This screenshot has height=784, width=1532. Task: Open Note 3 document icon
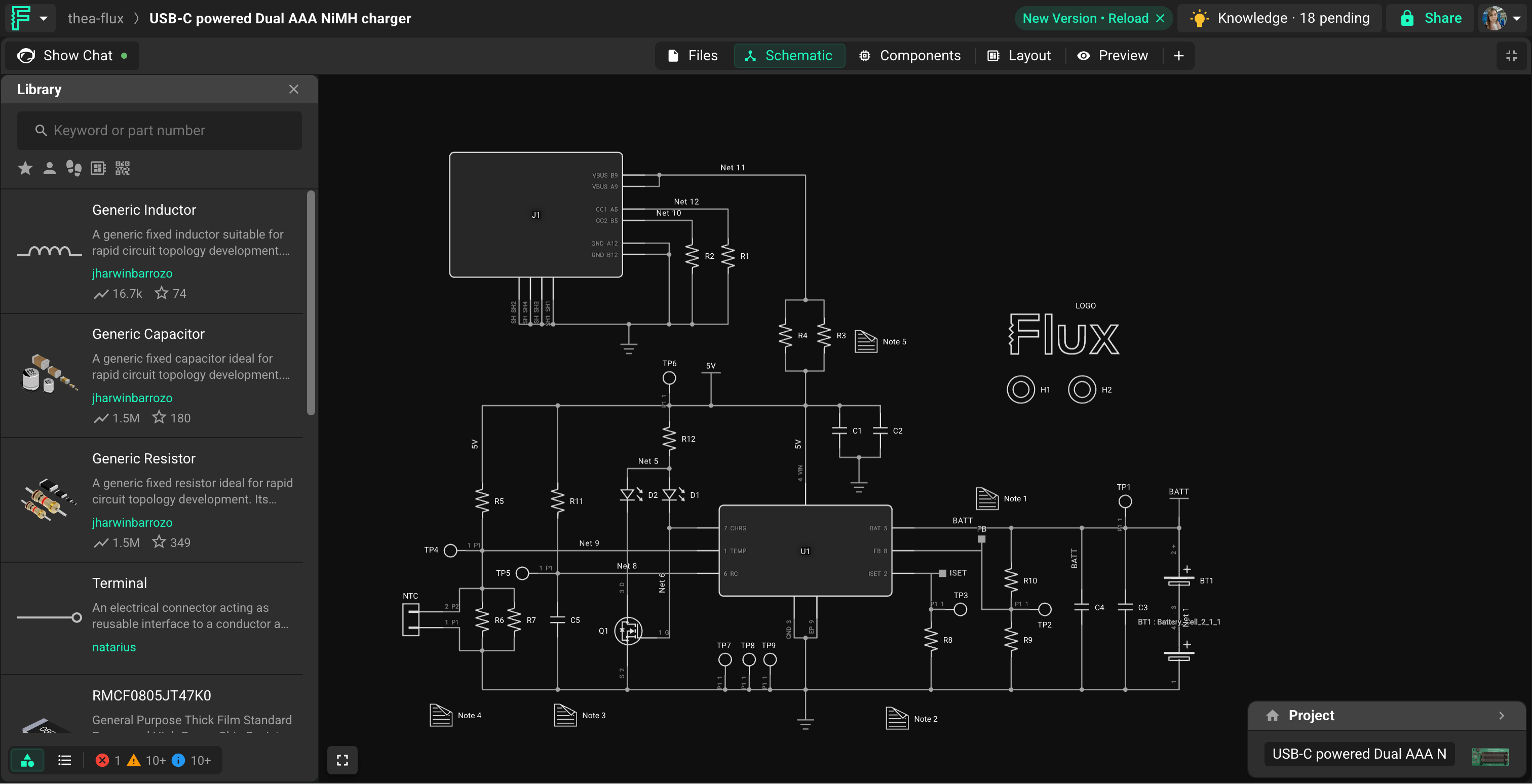[565, 715]
